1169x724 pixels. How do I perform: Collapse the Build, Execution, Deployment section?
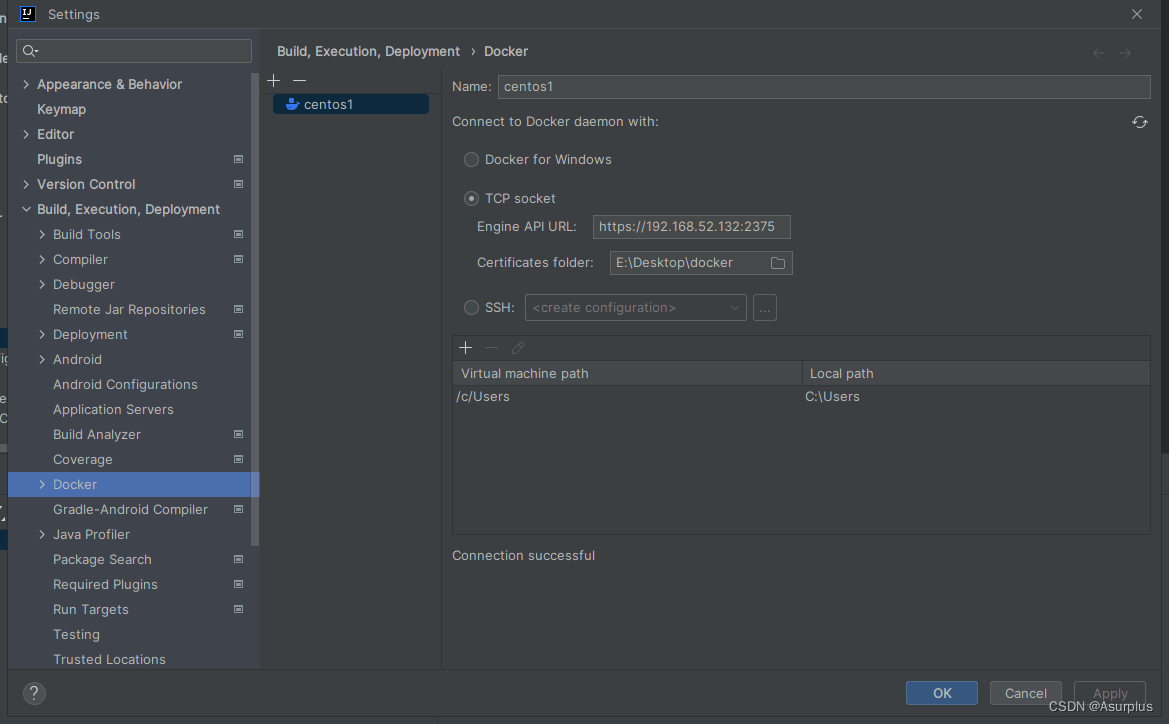click(26, 210)
